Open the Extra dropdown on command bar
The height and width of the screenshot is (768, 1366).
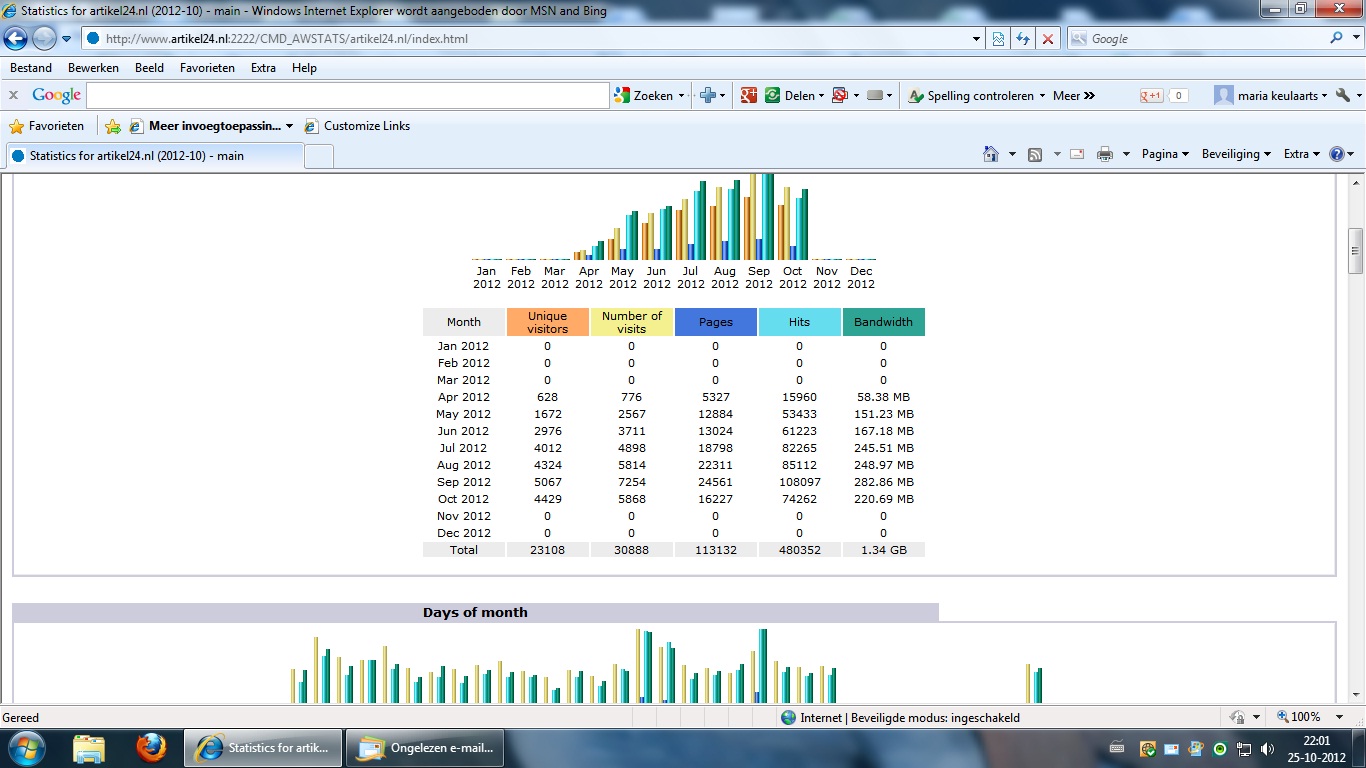(1302, 154)
